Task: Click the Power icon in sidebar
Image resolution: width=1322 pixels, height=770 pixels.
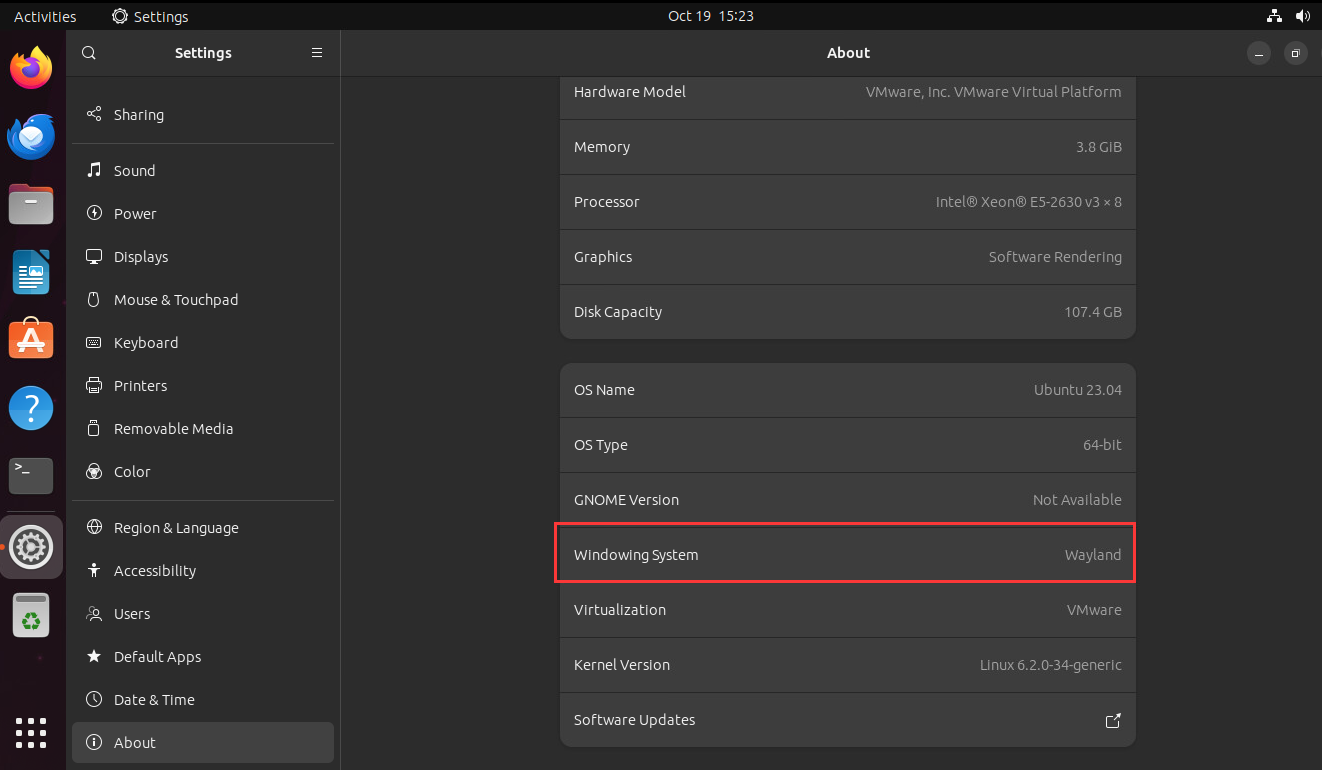Action: tap(94, 213)
